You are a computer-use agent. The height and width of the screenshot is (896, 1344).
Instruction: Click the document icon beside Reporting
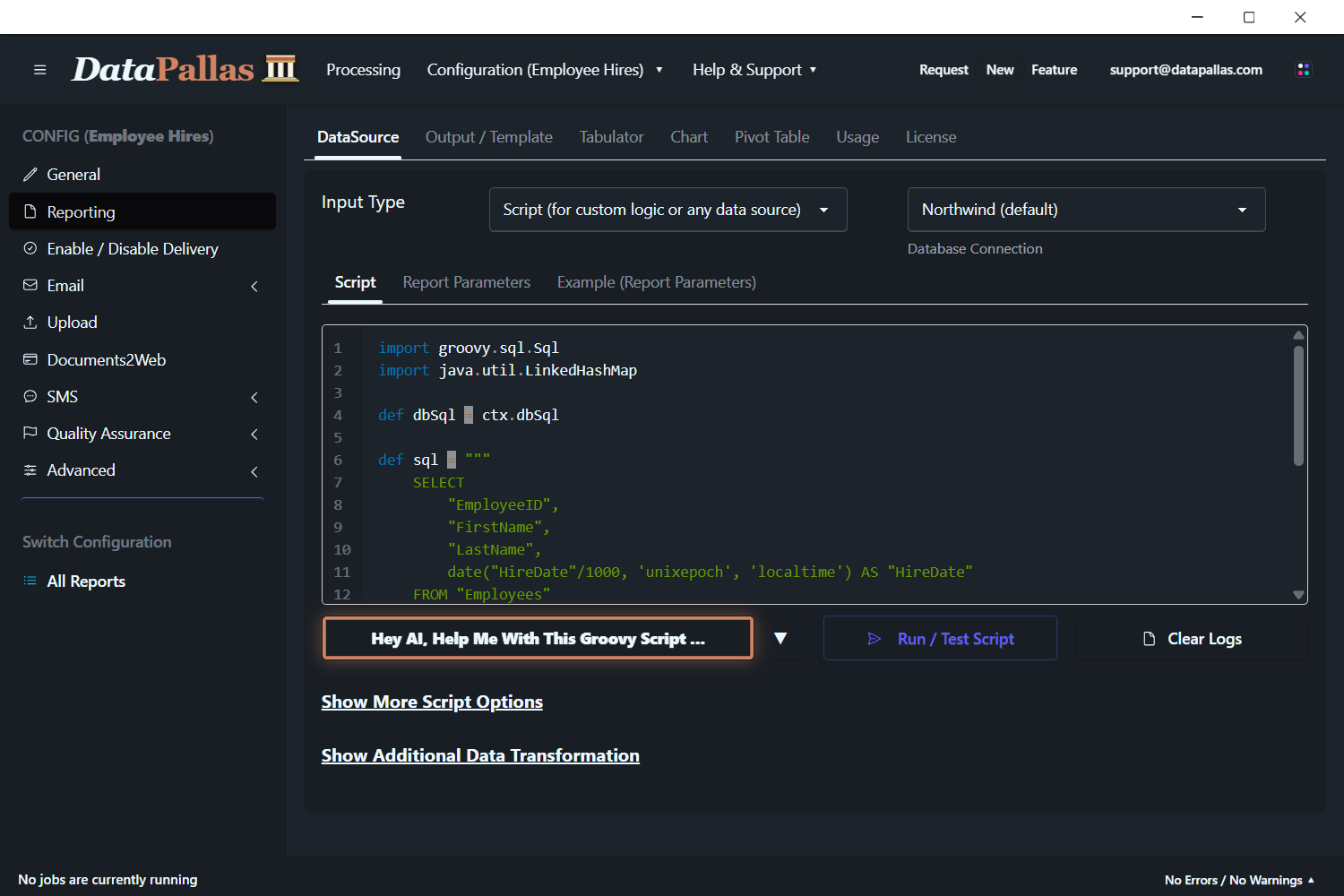[x=30, y=211]
